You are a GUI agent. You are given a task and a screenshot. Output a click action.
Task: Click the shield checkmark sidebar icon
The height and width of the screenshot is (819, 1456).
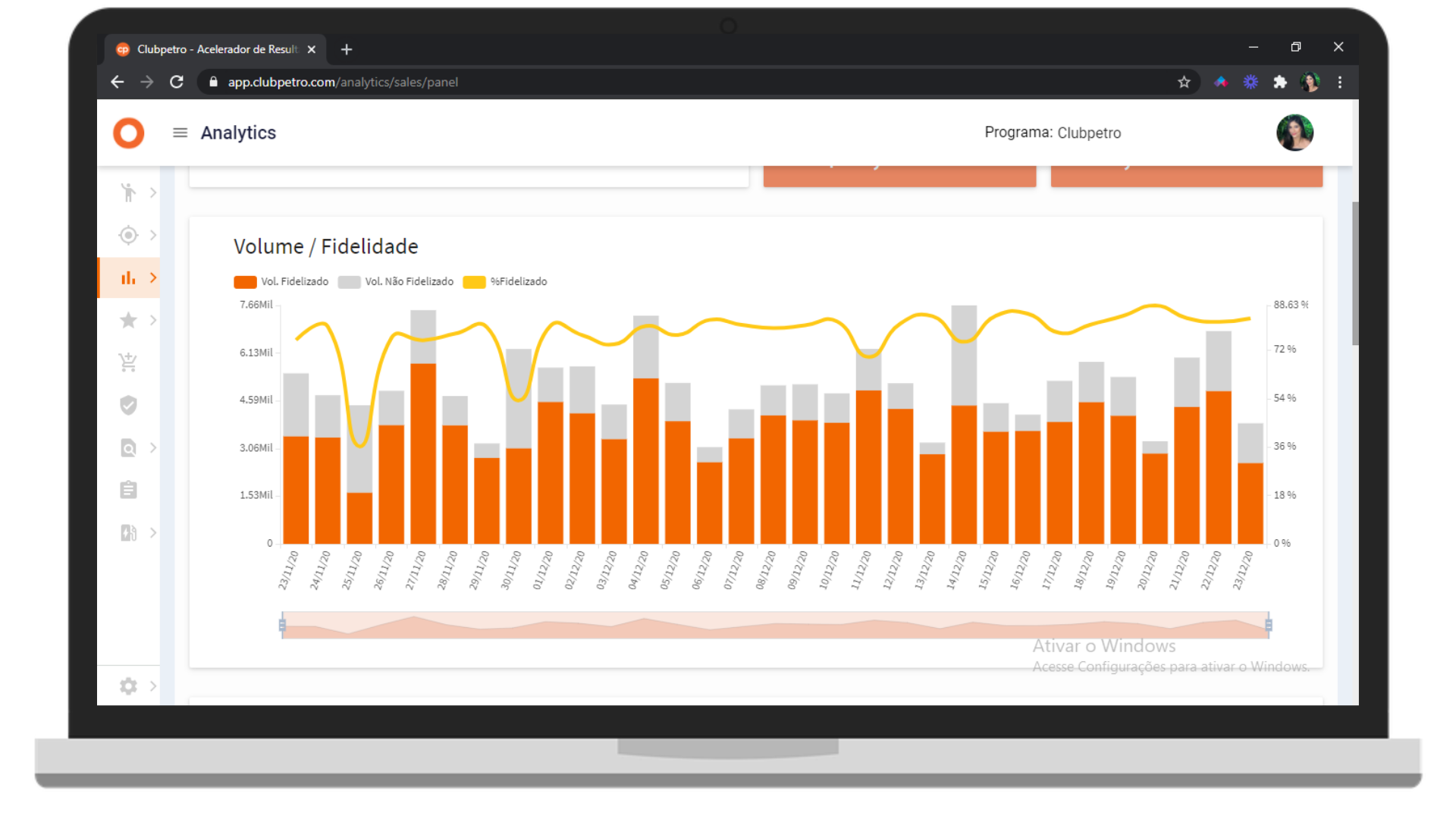click(128, 405)
